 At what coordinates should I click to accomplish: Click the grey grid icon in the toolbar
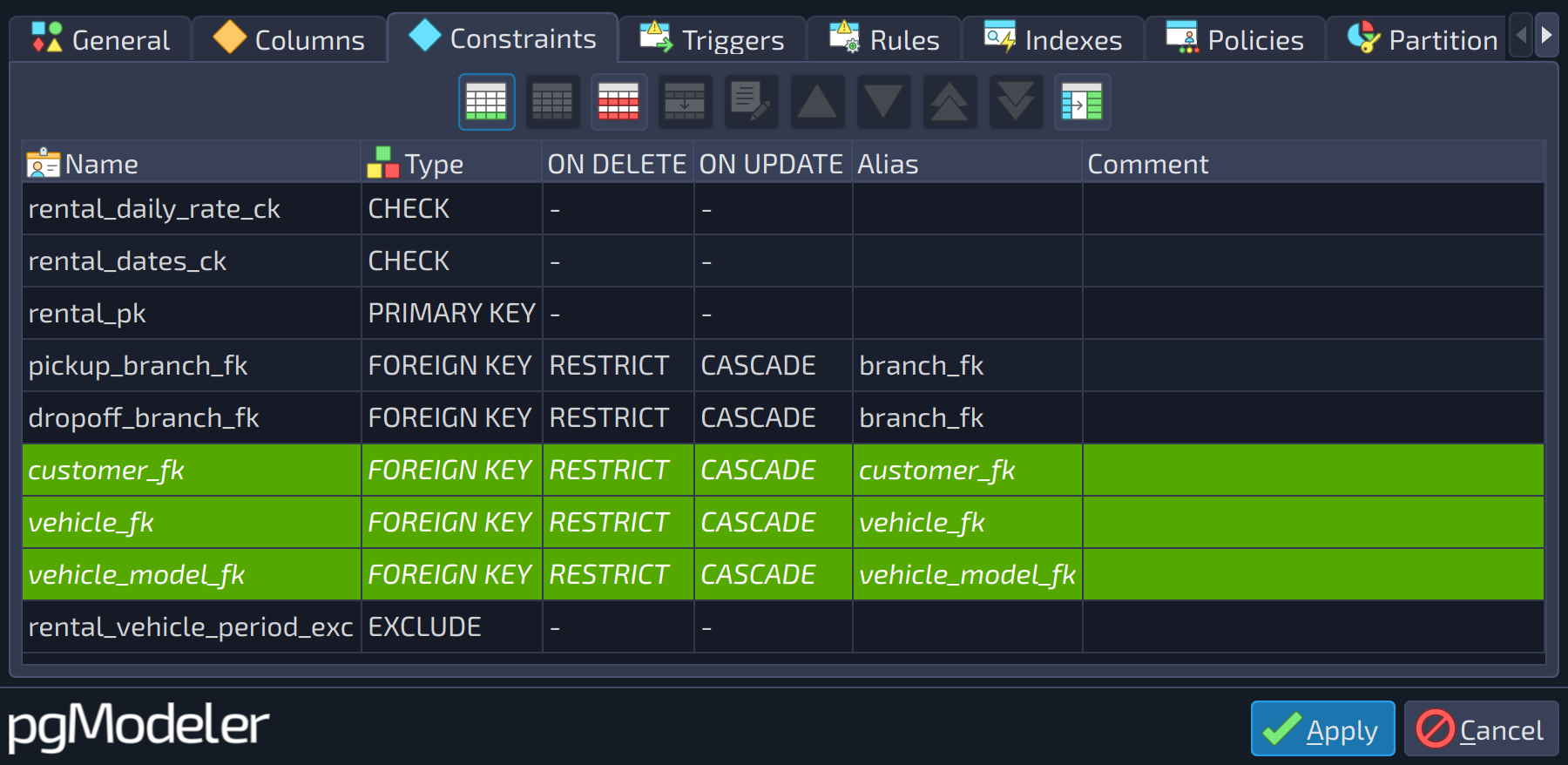tap(552, 102)
